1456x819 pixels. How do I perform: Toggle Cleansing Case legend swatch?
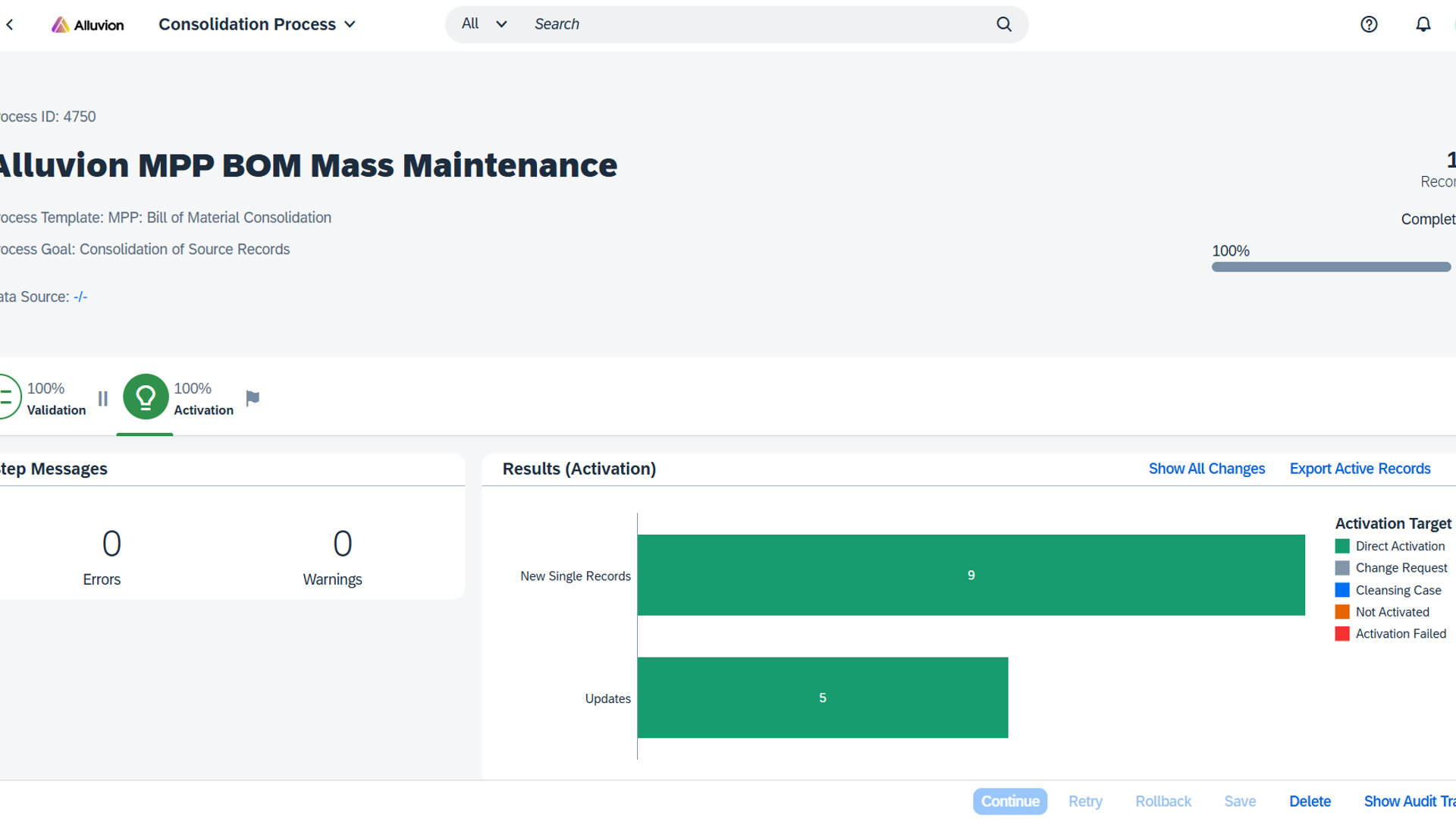(x=1342, y=590)
